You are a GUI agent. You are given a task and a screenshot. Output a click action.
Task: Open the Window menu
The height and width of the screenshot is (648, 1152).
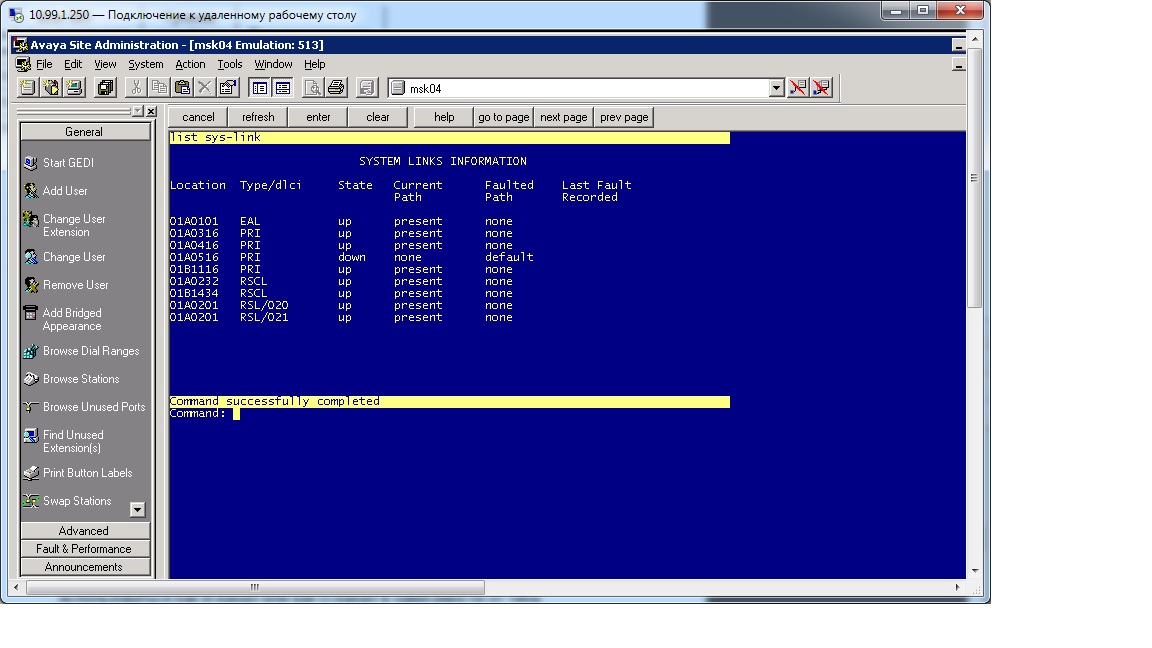(273, 65)
